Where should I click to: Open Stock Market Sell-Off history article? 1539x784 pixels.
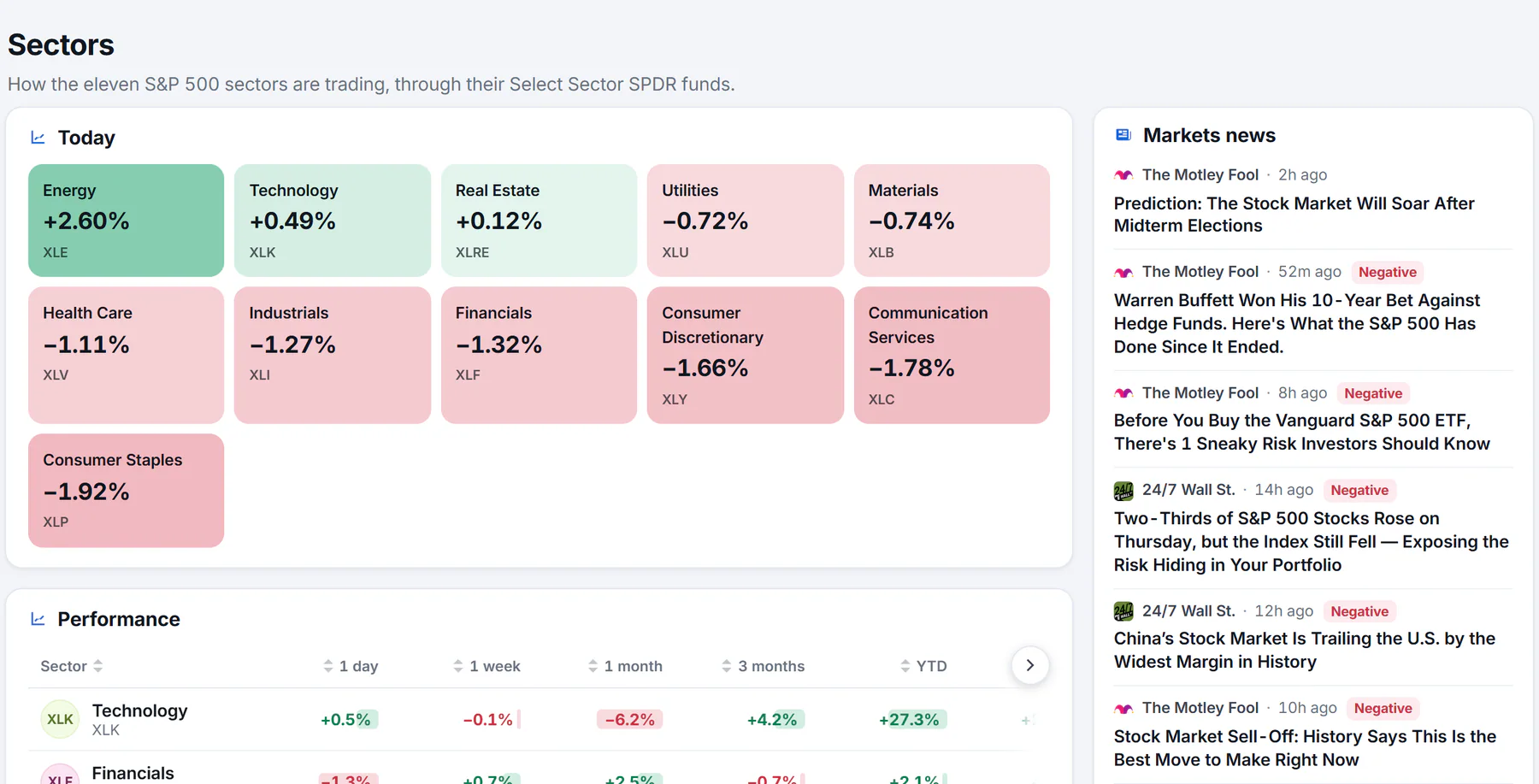pos(1305,748)
